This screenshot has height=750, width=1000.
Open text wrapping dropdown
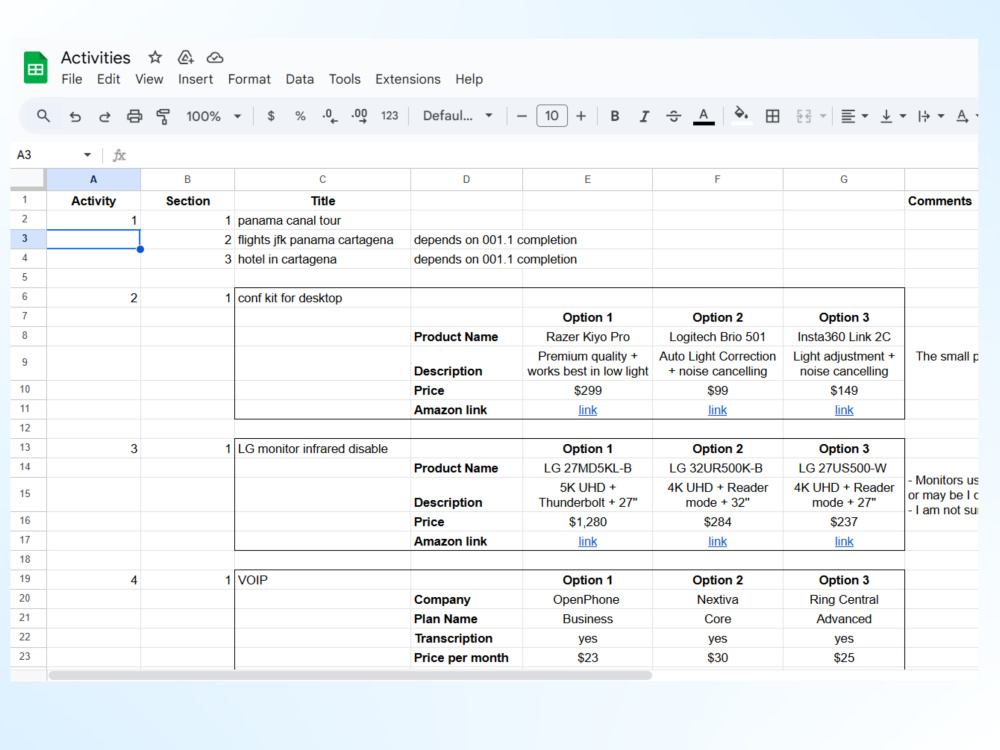930,116
